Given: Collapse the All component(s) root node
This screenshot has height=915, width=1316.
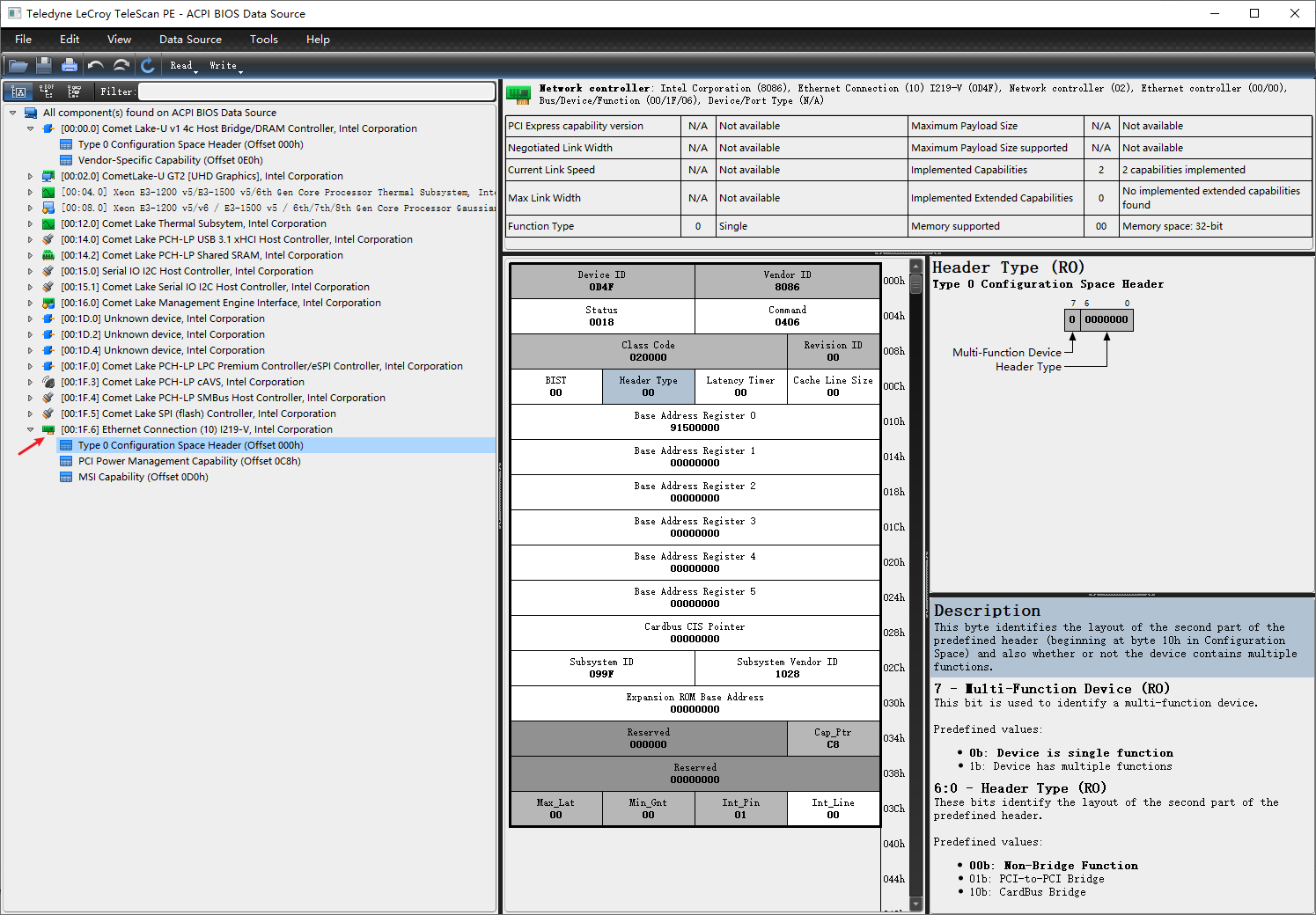Looking at the screenshot, I should coord(13,113).
